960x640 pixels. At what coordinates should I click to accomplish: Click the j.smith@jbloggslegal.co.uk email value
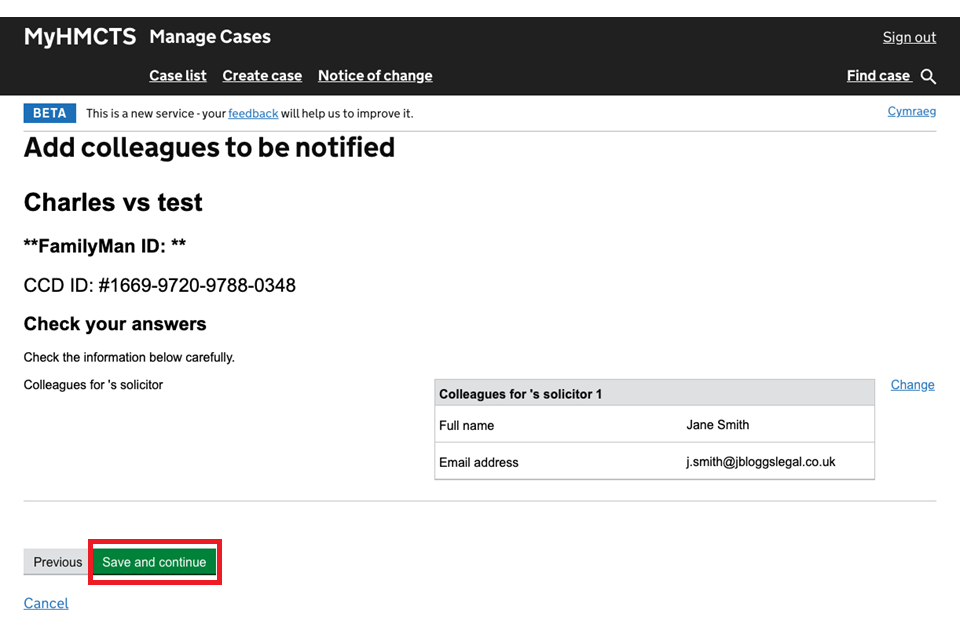coord(760,462)
